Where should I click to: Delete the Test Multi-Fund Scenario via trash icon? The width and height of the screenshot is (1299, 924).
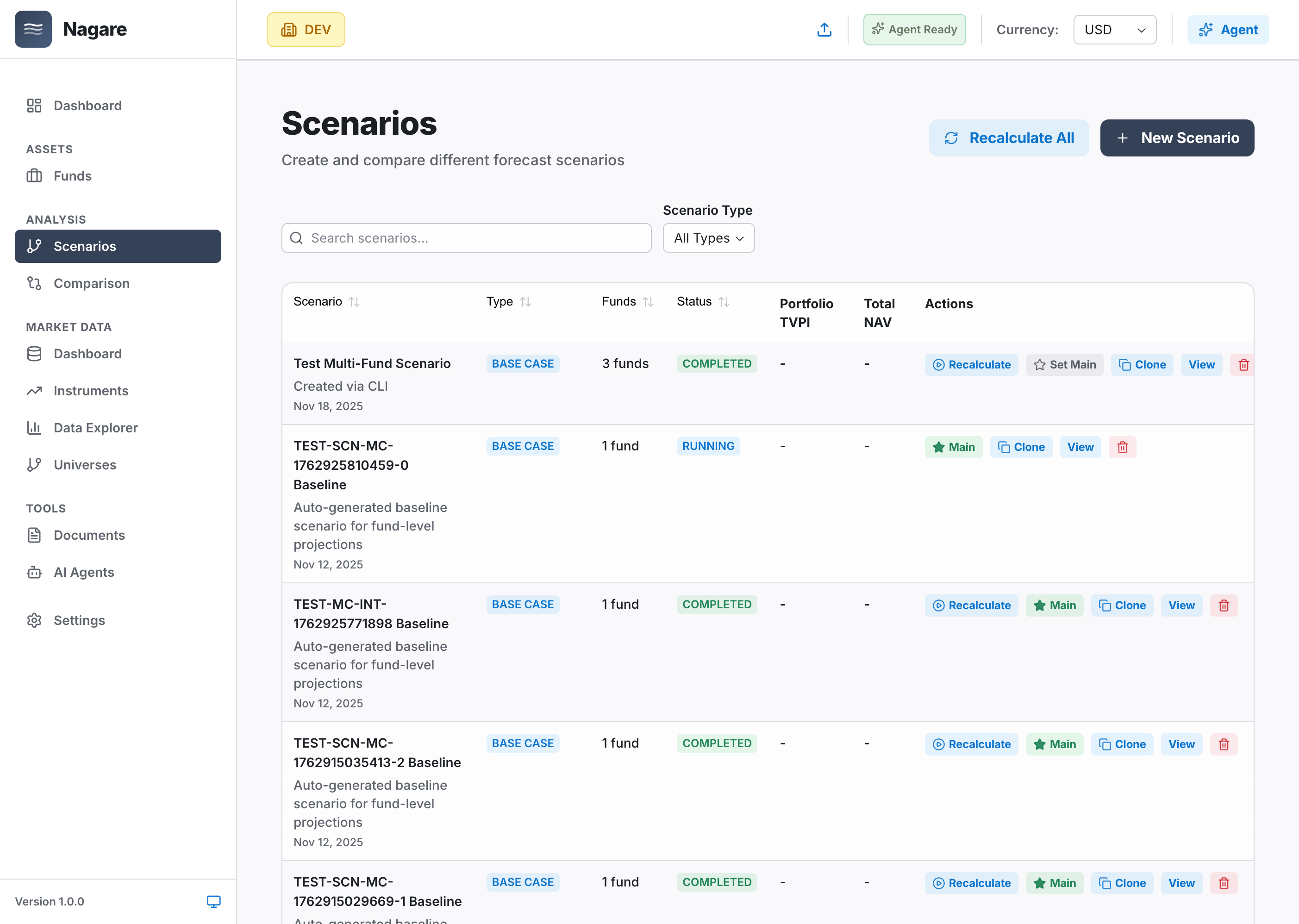pos(1243,365)
